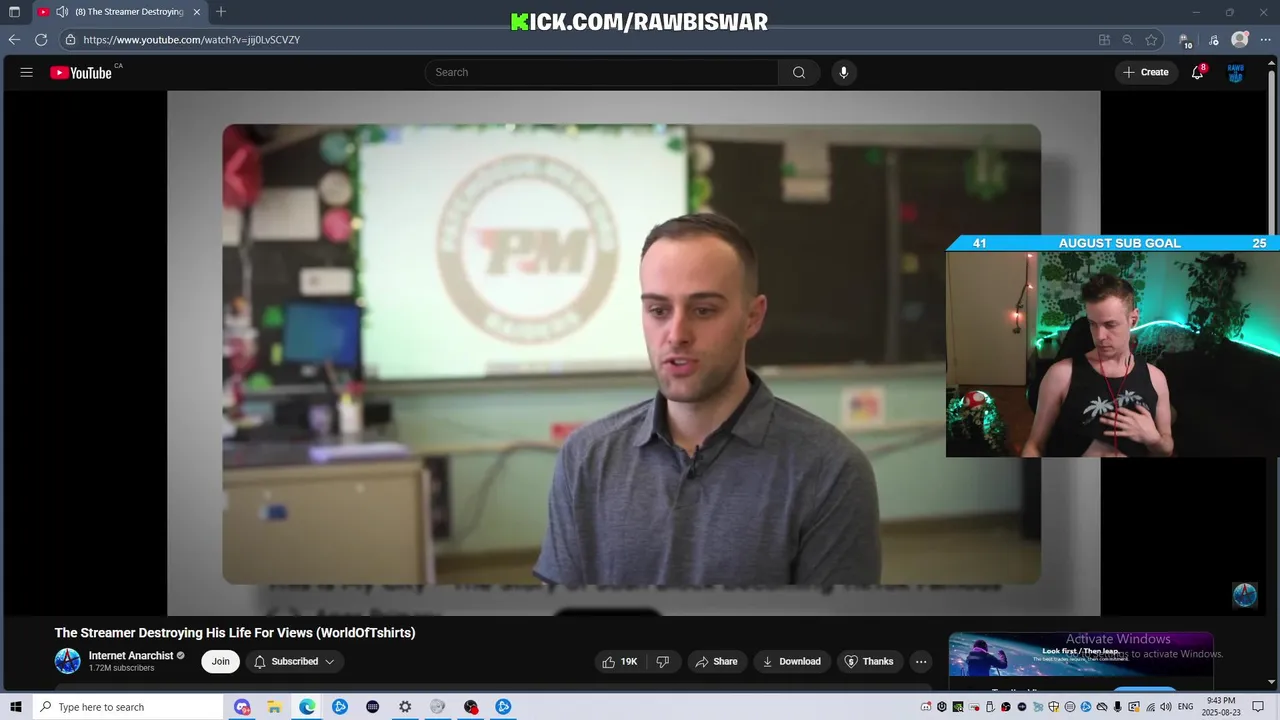
Task: Join the Internet Anarchist channel
Action: pyautogui.click(x=220, y=661)
